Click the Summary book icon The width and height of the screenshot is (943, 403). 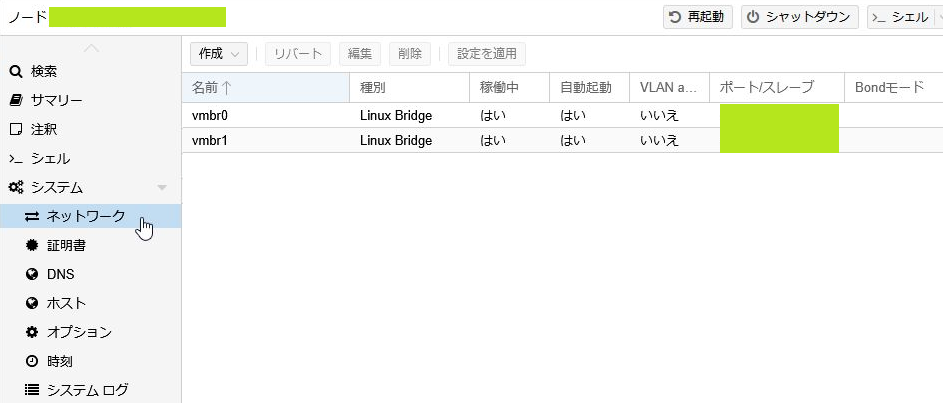coord(16,100)
